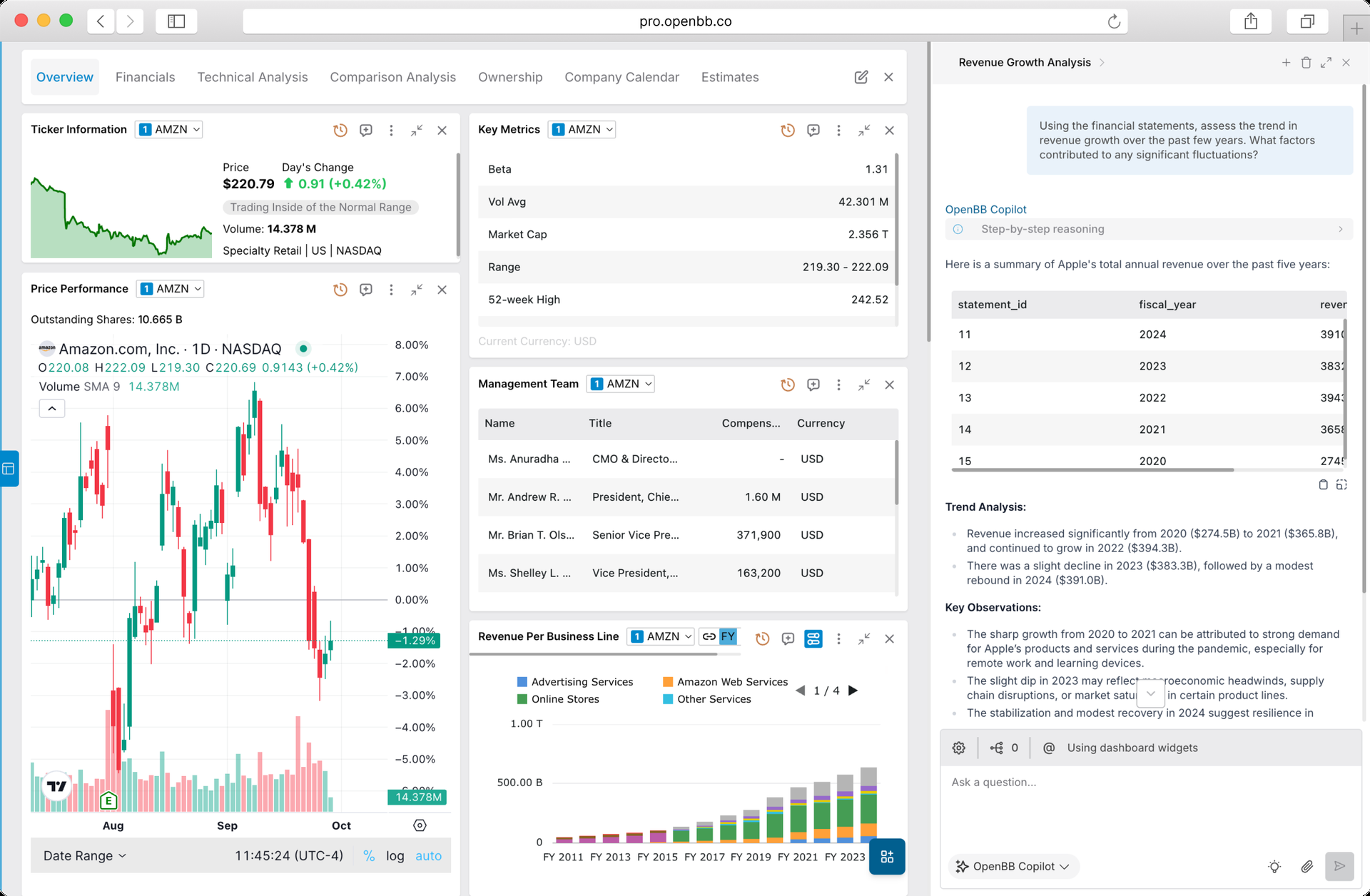Open Revenue Per Business Line AMZN dropdown
This screenshot has height=896, width=1370.
661,636
